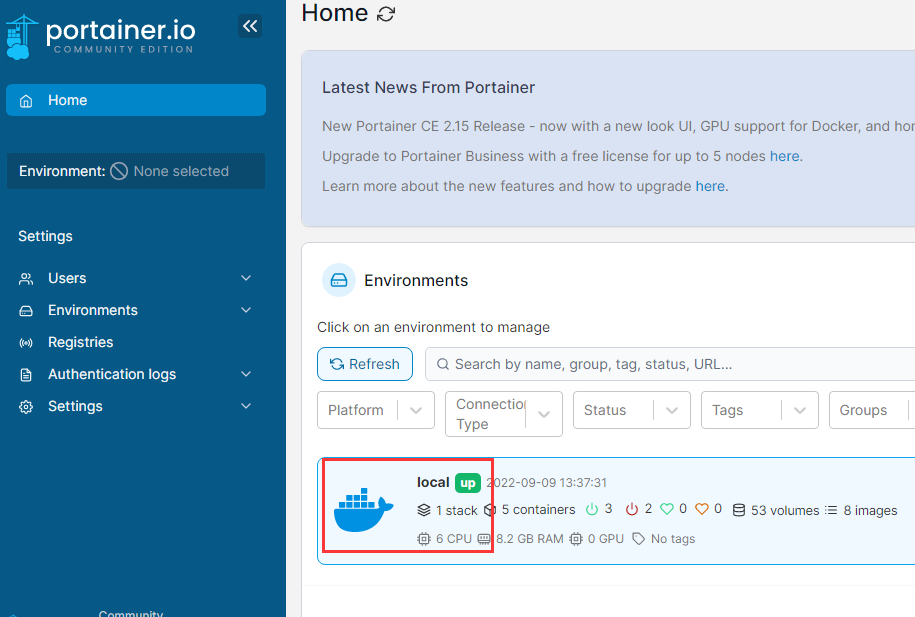Click the '1 stack' count
The width and height of the screenshot is (915, 617).
tap(457, 511)
